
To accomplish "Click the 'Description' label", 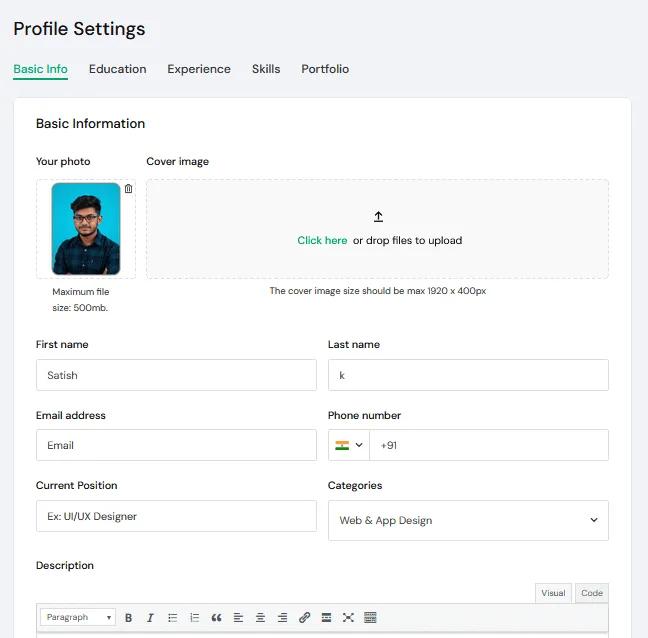I will click(x=65, y=565).
